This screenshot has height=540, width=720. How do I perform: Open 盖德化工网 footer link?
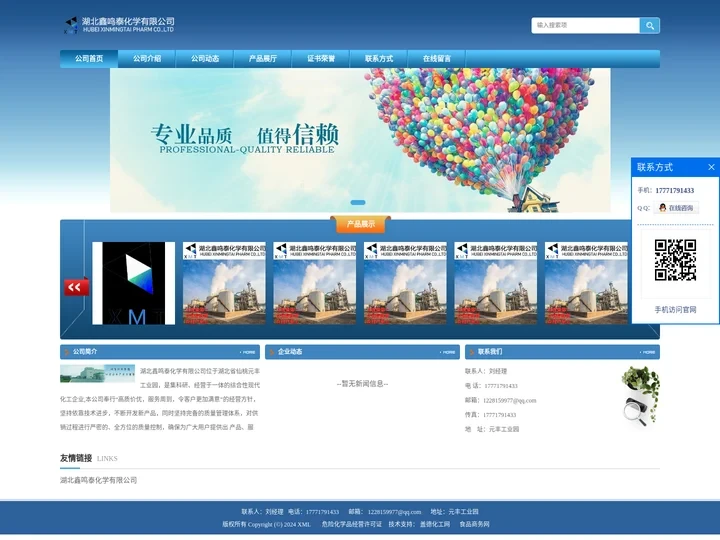435,524
